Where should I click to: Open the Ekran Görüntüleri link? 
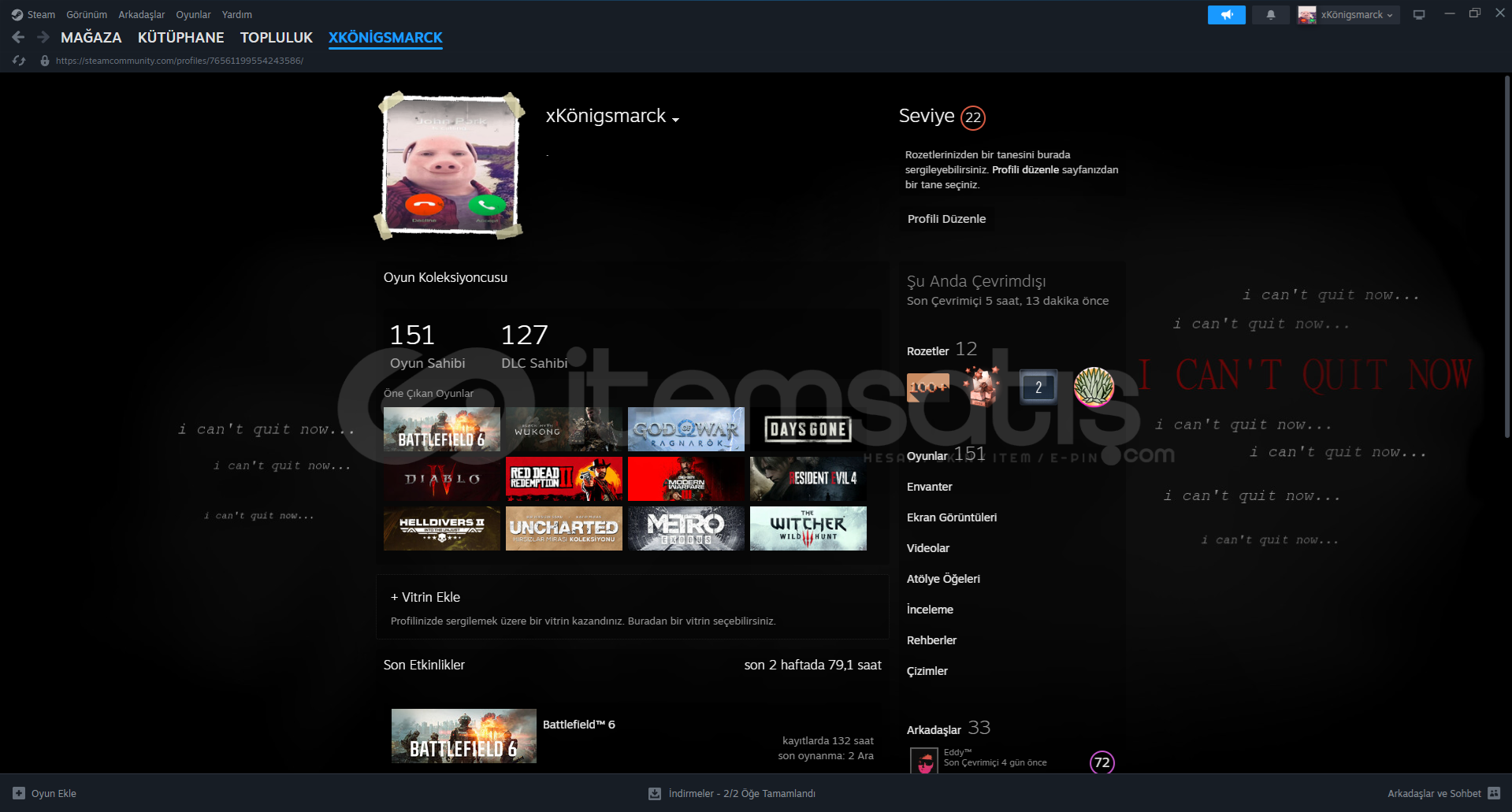(x=952, y=517)
